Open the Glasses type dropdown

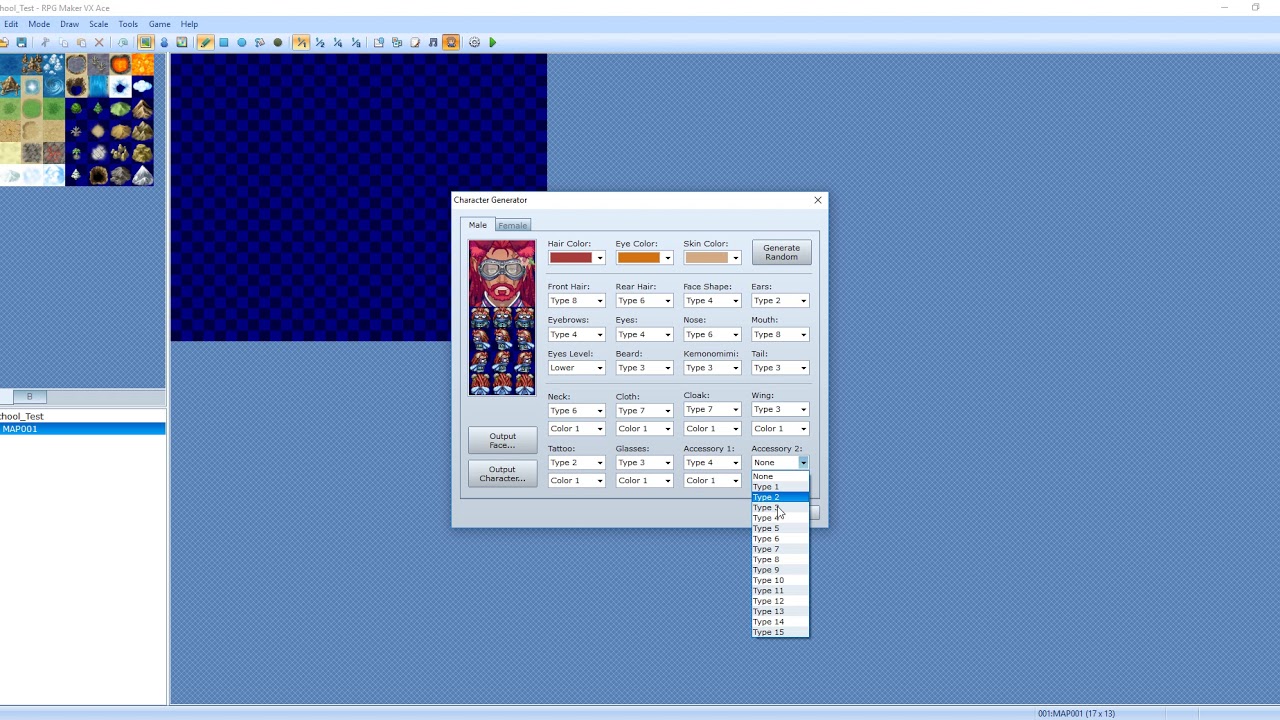(644, 462)
